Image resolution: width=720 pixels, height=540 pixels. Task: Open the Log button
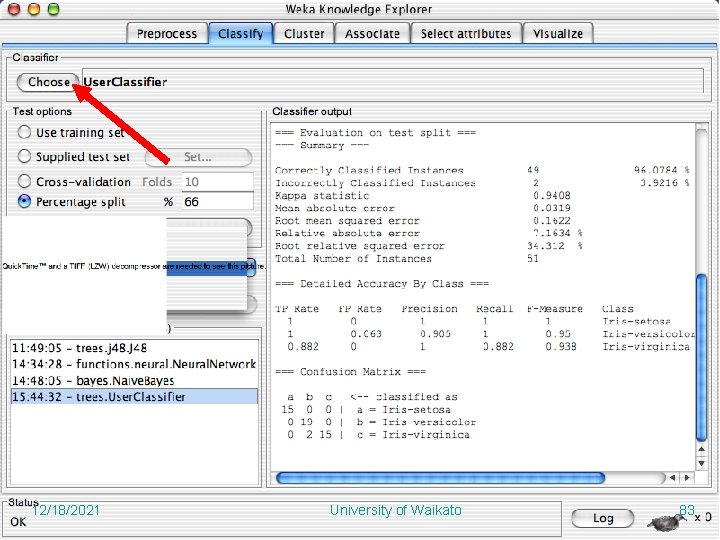click(x=603, y=518)
